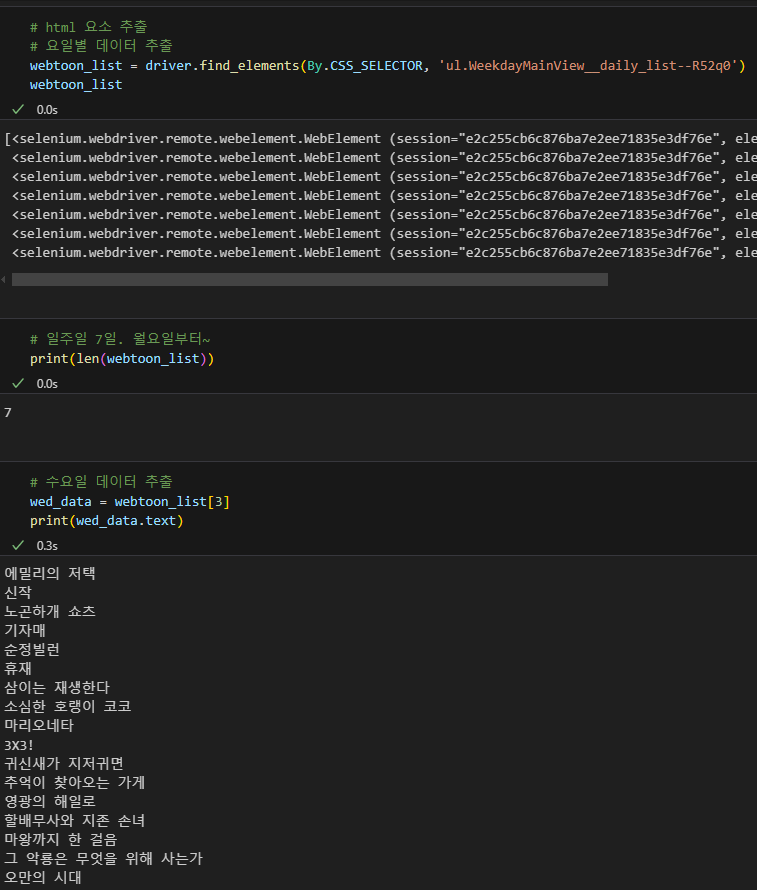Click output line '추억이 찾아오는 가게'

[74, 783]
